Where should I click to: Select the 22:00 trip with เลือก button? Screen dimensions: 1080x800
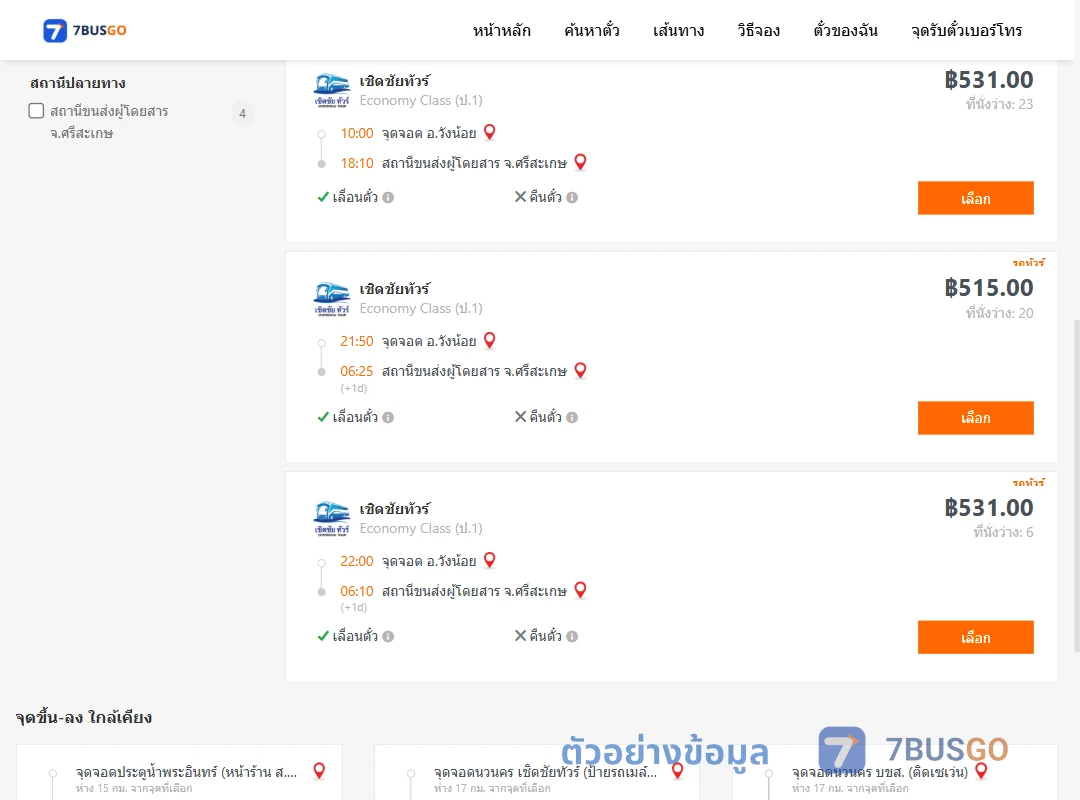(x=975, y=637)
